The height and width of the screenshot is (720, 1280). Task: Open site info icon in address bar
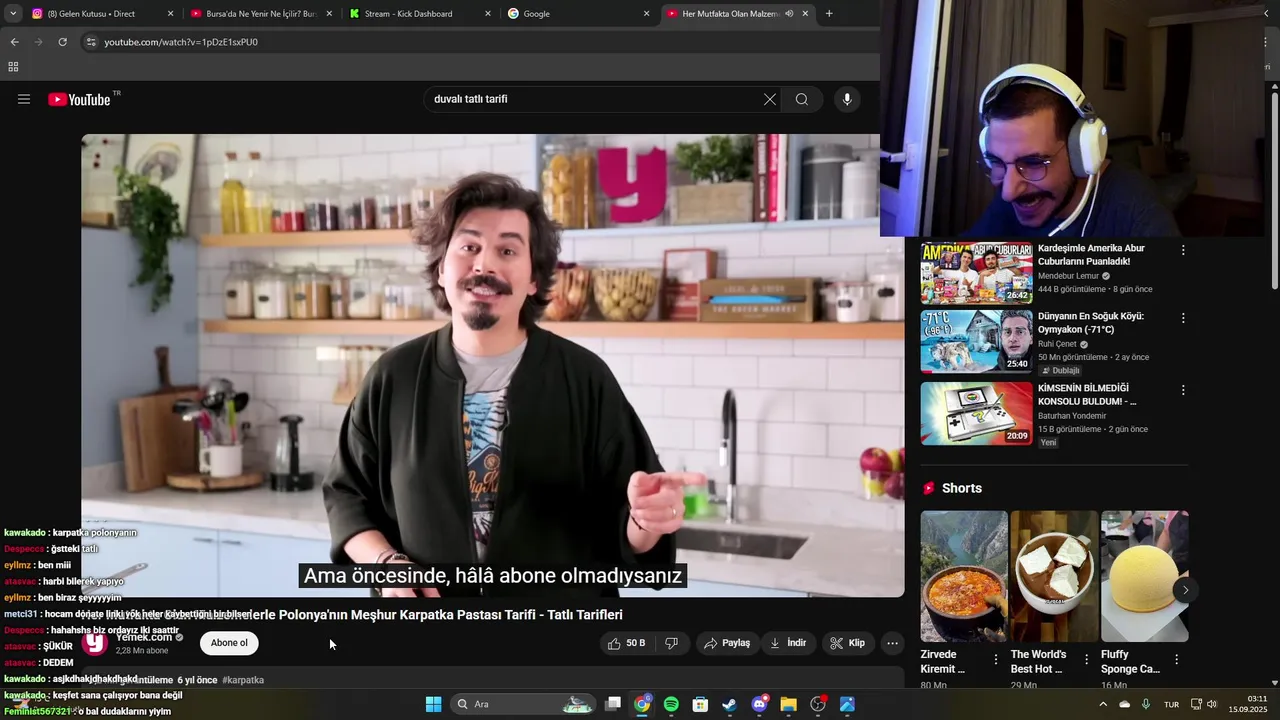tap(91, 42)
